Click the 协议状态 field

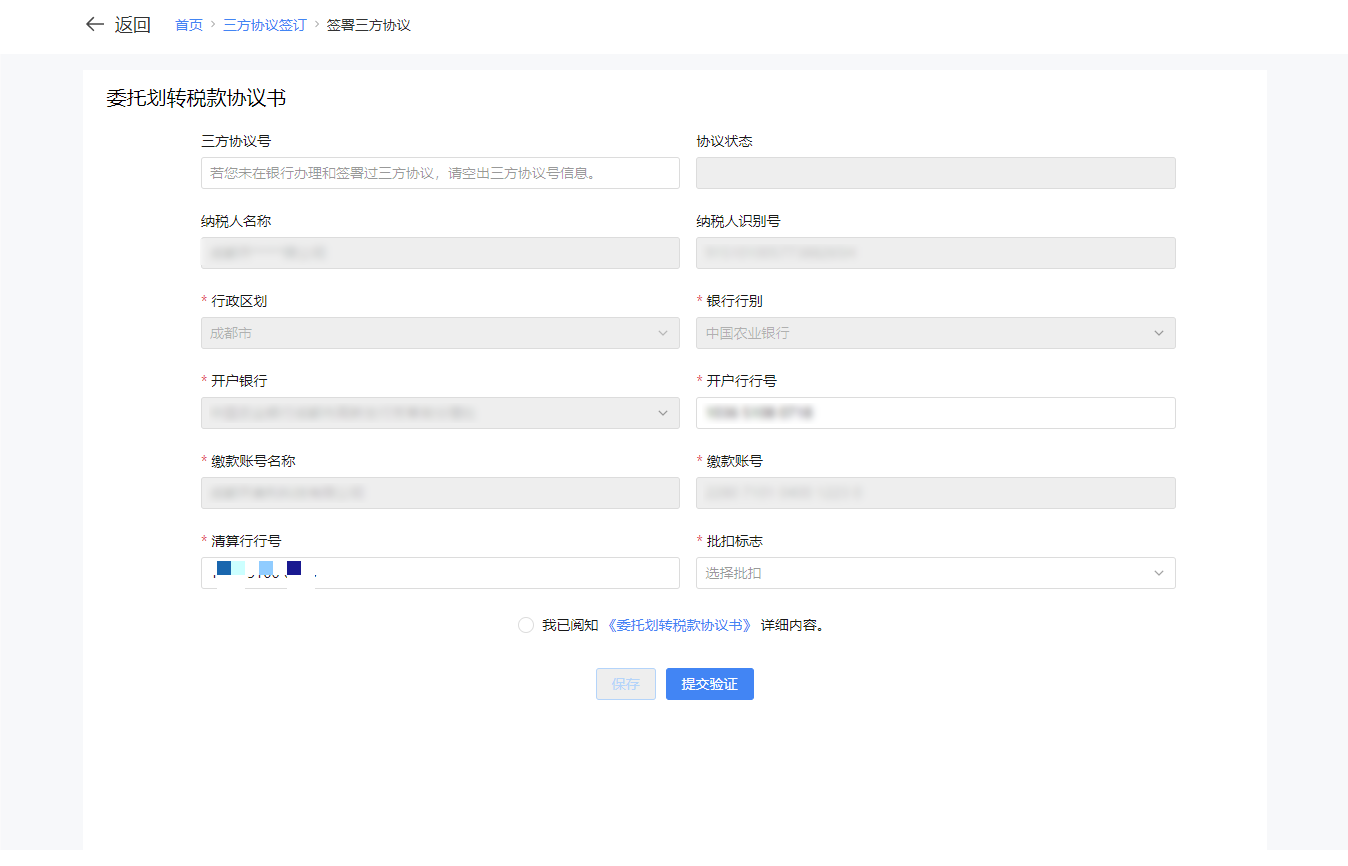(935, 173)
